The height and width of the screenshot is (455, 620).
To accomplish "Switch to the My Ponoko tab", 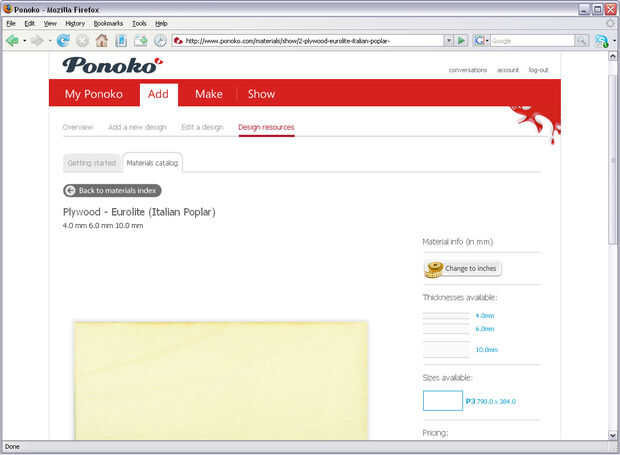I will tap(94, 94).
